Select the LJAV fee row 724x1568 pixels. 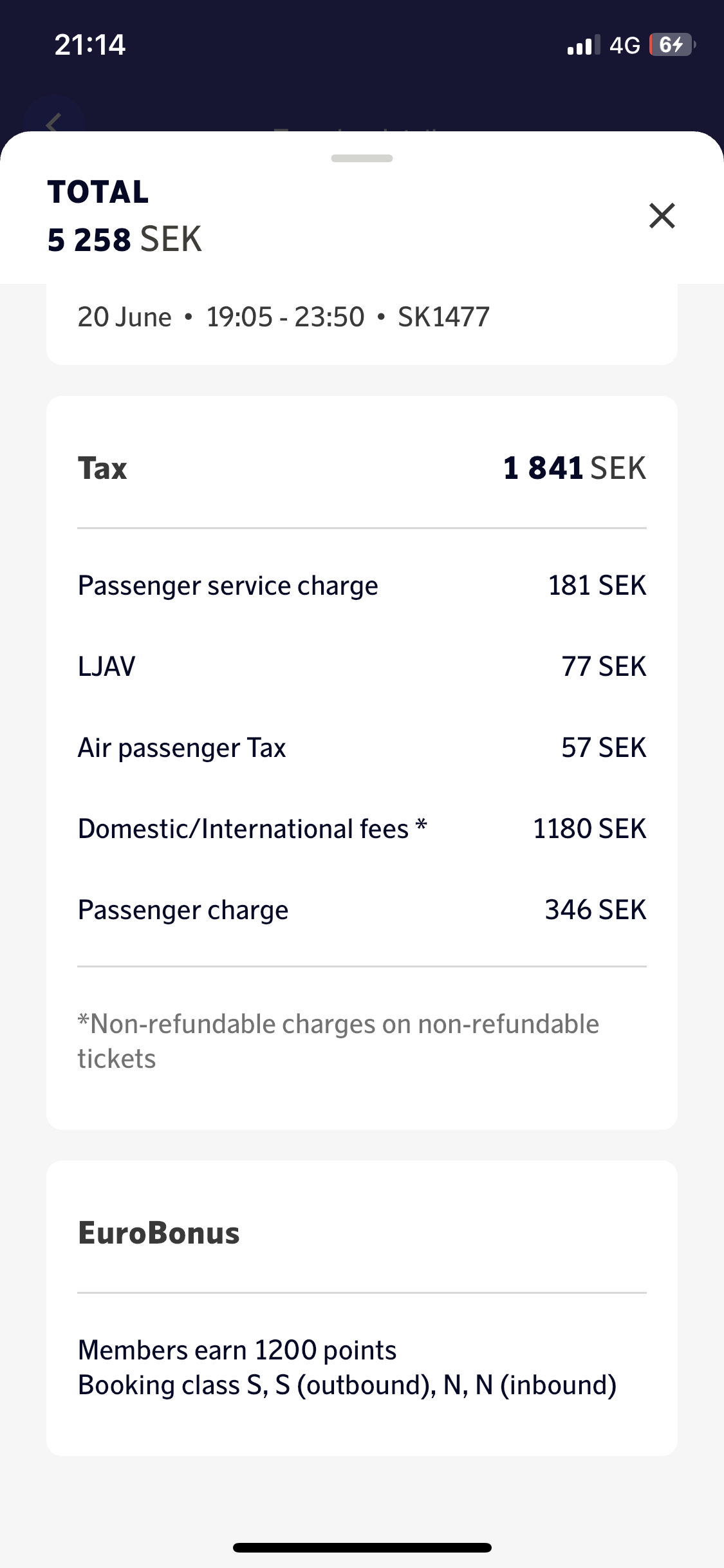tap(362, 667)
